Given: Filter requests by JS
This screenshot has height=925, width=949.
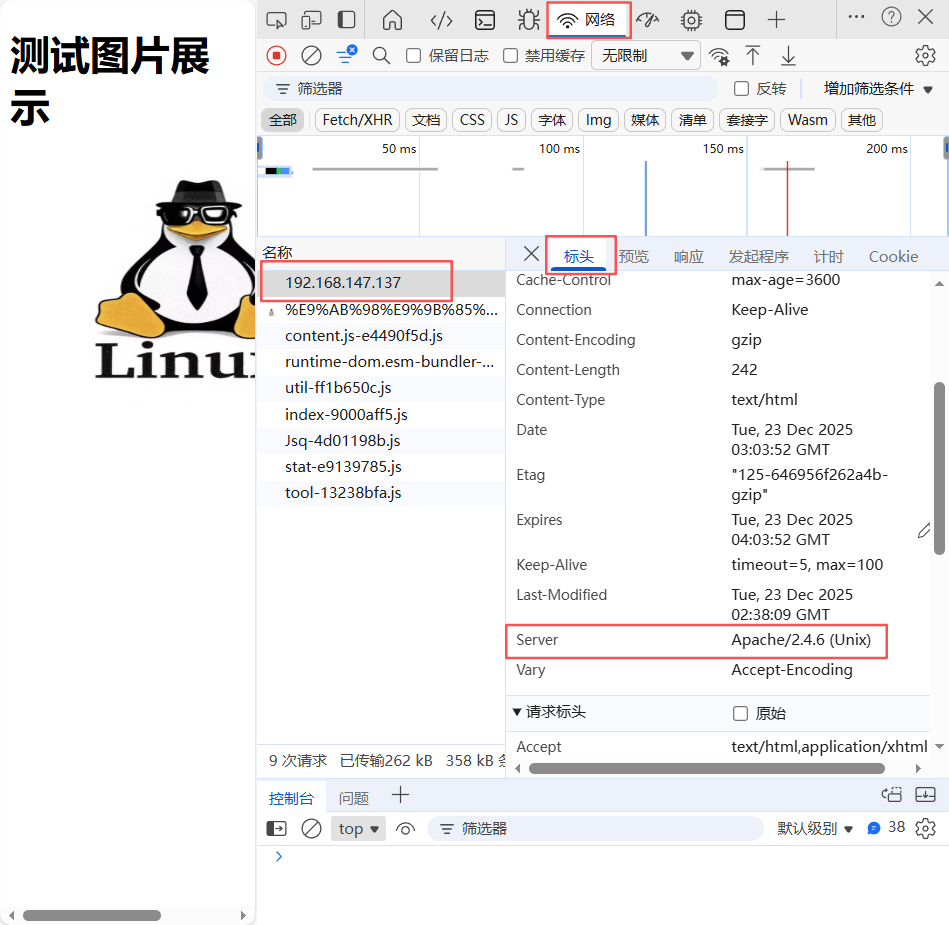Looking at the screenshot, I should 511,120.
